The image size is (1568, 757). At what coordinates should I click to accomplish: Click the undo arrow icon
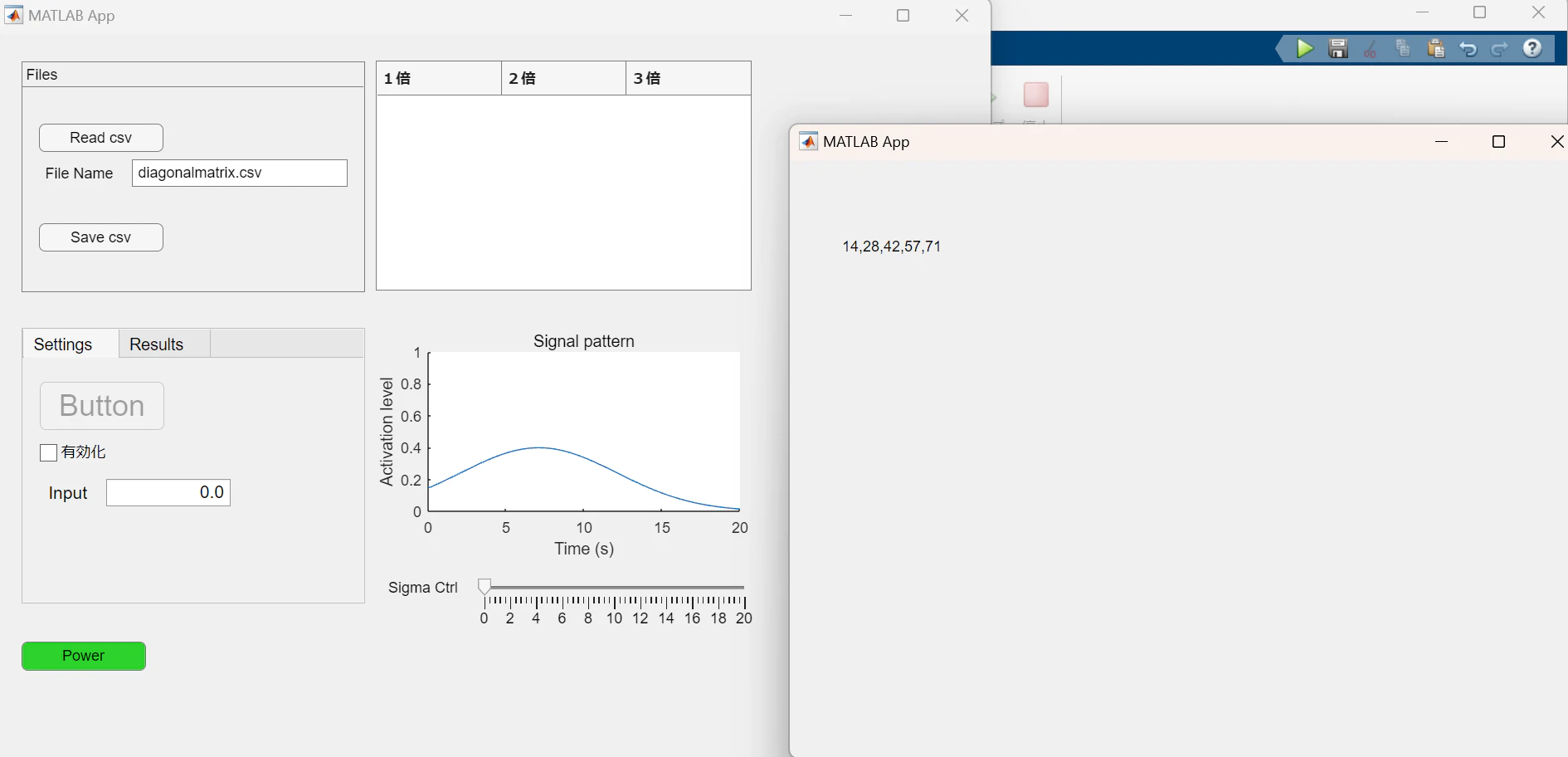point(1468,49)
